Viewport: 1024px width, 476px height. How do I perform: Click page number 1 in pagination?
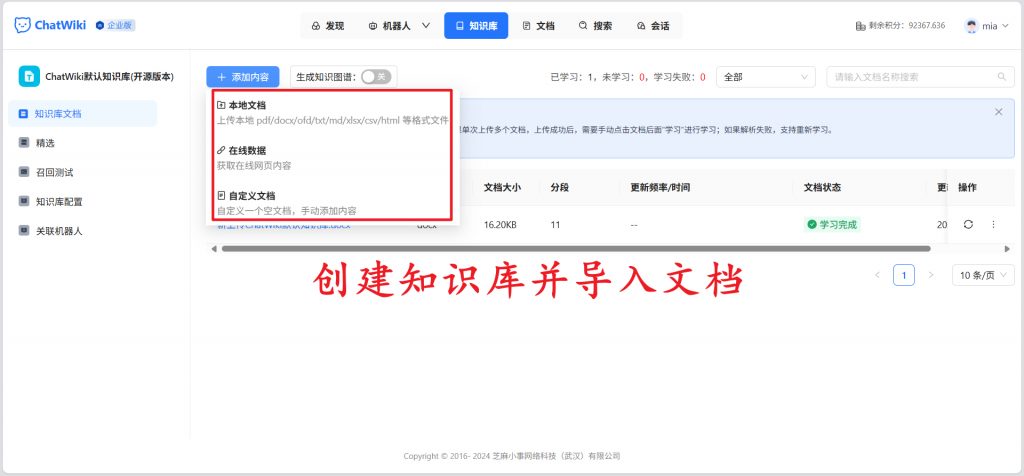click(904, 275)
